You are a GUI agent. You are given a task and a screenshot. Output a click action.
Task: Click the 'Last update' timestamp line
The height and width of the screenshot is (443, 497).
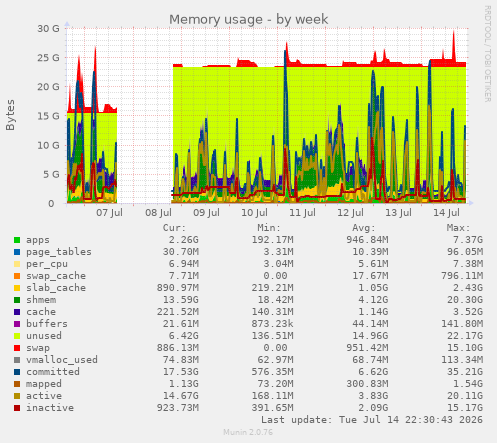tap(372, 420)
